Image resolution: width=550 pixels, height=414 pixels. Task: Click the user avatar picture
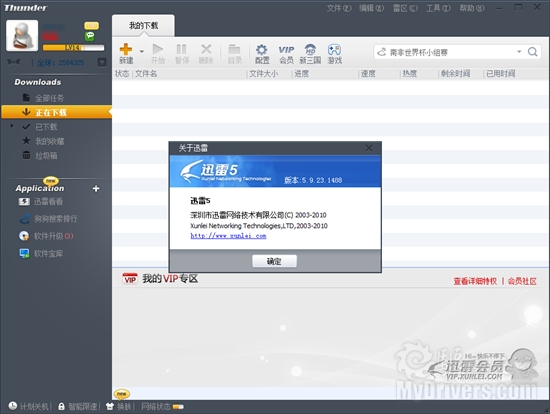pos(22,35)
